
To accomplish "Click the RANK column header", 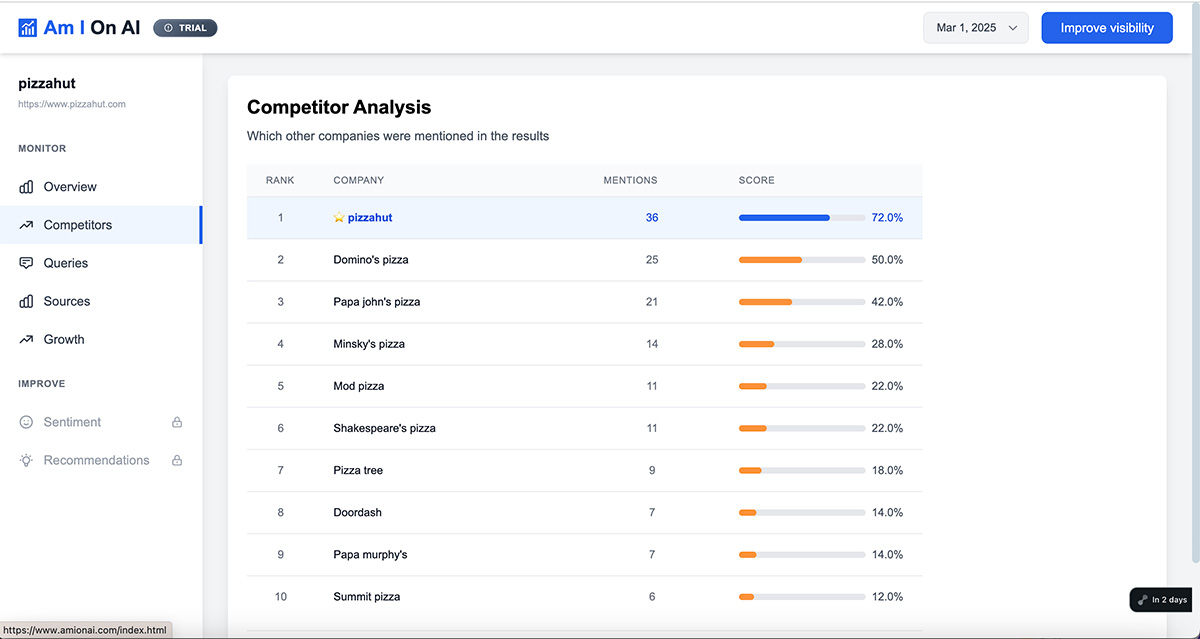I will [x=280, y=180].
